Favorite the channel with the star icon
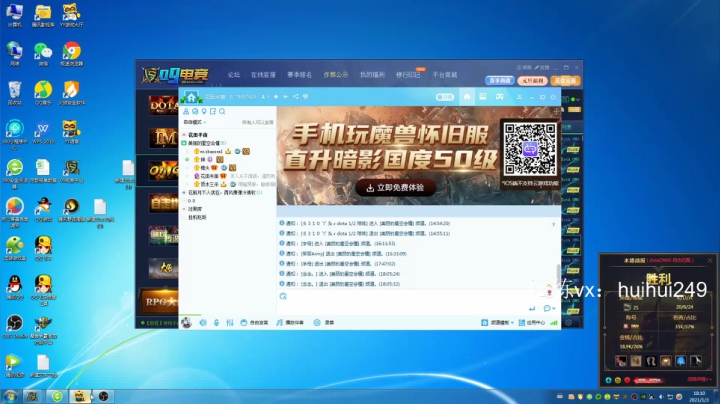 [276, 97]
